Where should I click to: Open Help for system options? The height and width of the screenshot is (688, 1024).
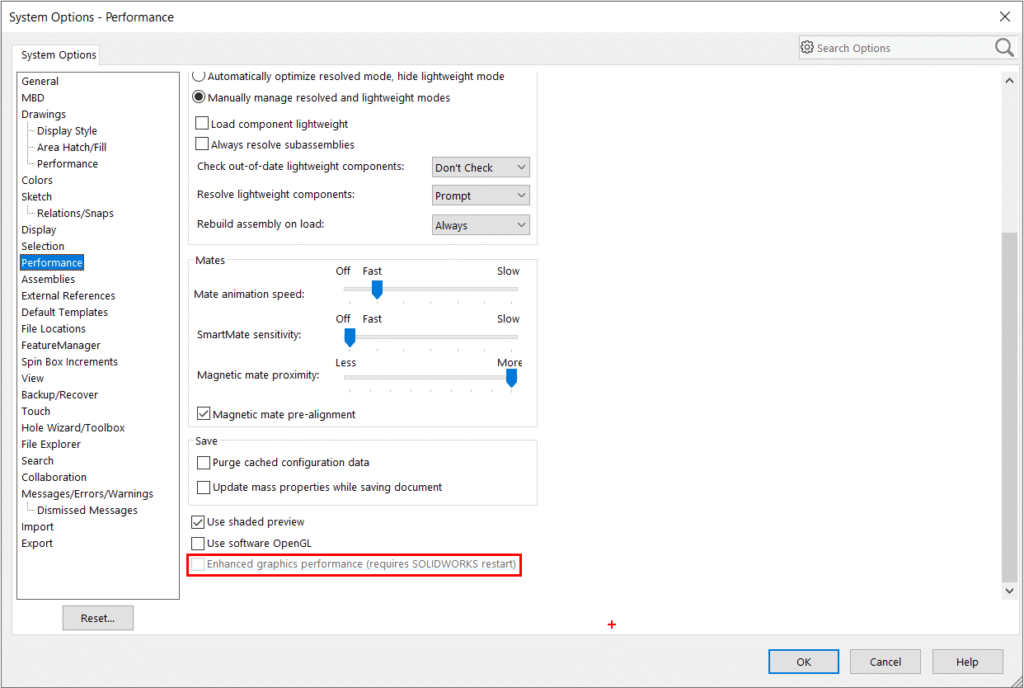tap(967, 661)
